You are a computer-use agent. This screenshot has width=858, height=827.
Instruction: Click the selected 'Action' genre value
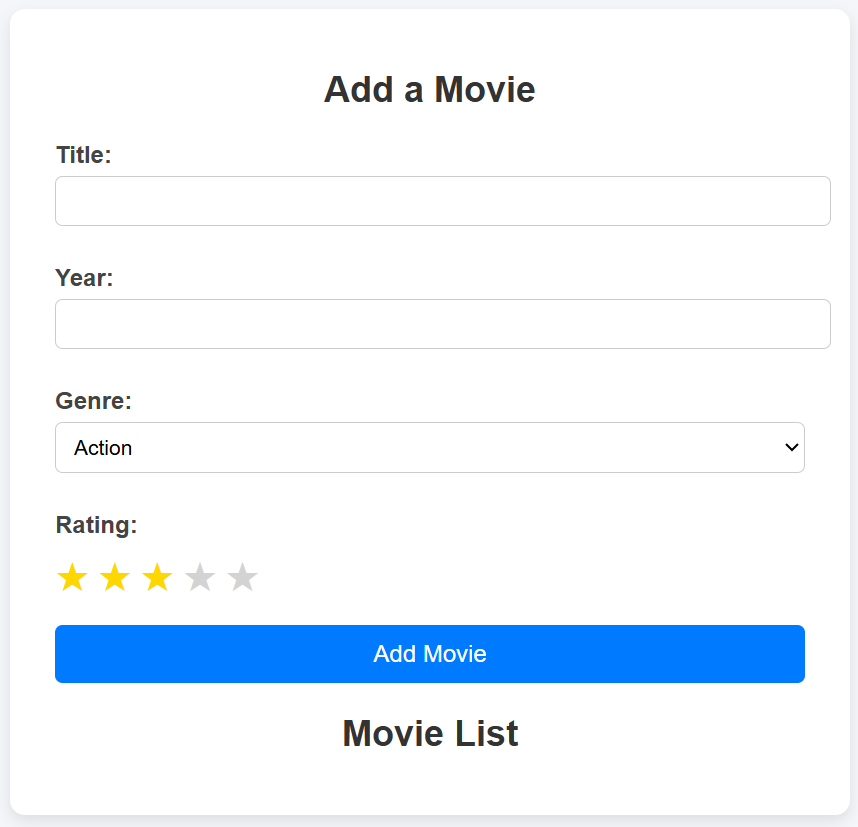coord(104,448)
